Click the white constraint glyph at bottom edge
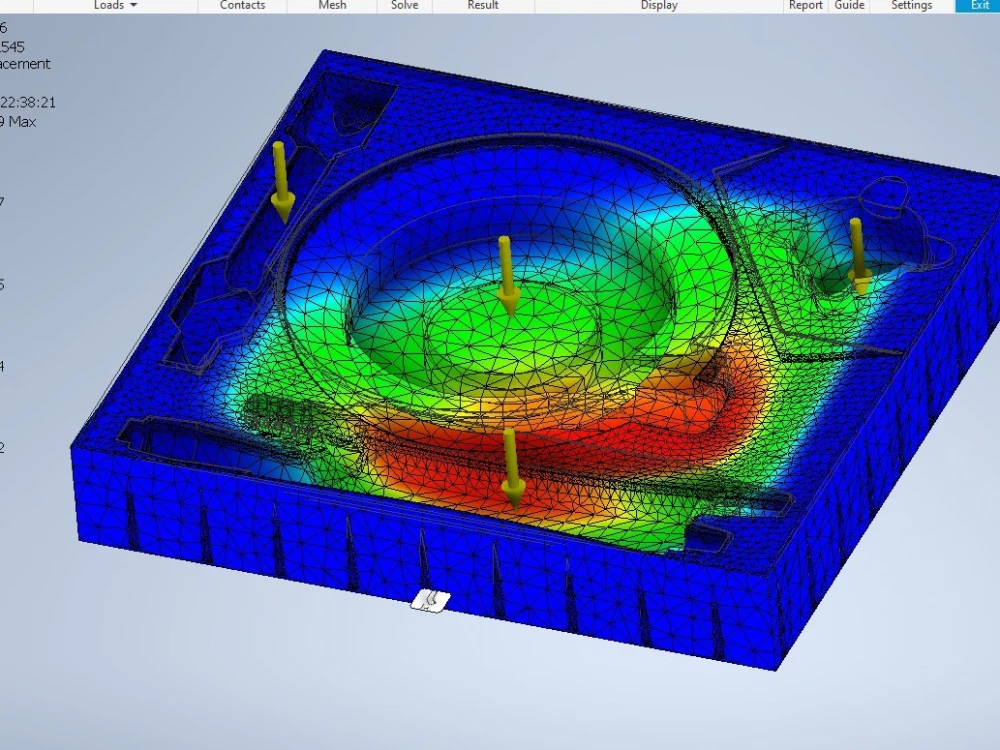Image resolution: width=1000 pixels, height=750 pixels. pyautogui.click(x=430, y=601)
